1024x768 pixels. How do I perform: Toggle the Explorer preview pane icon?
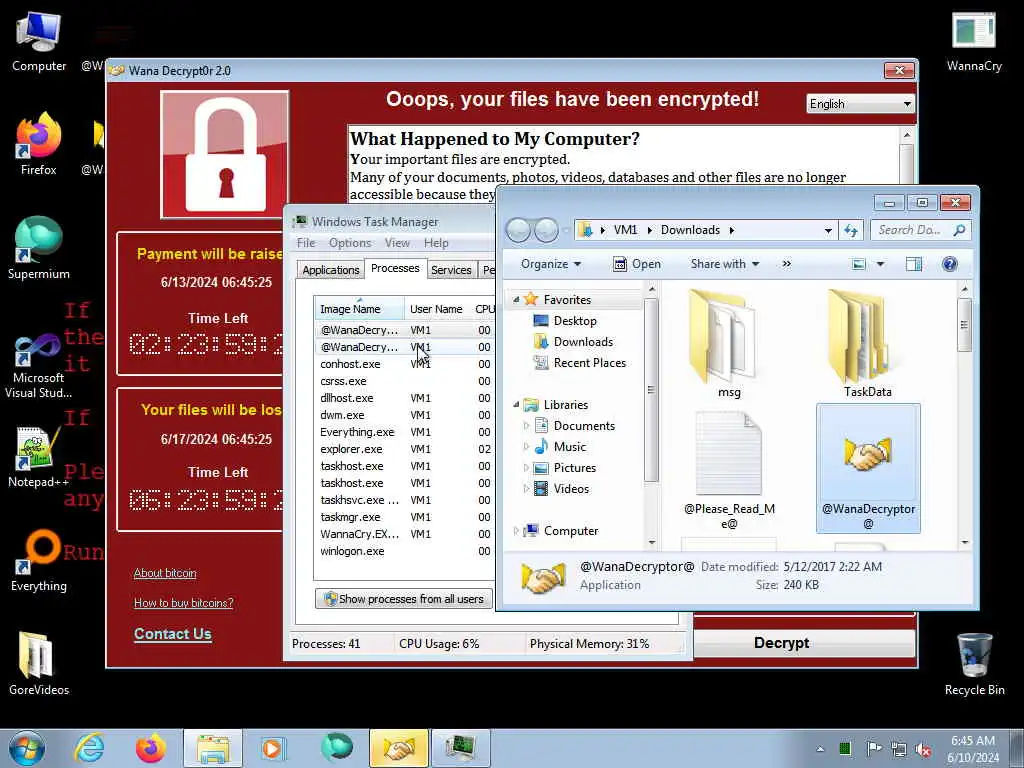(914, 264)
